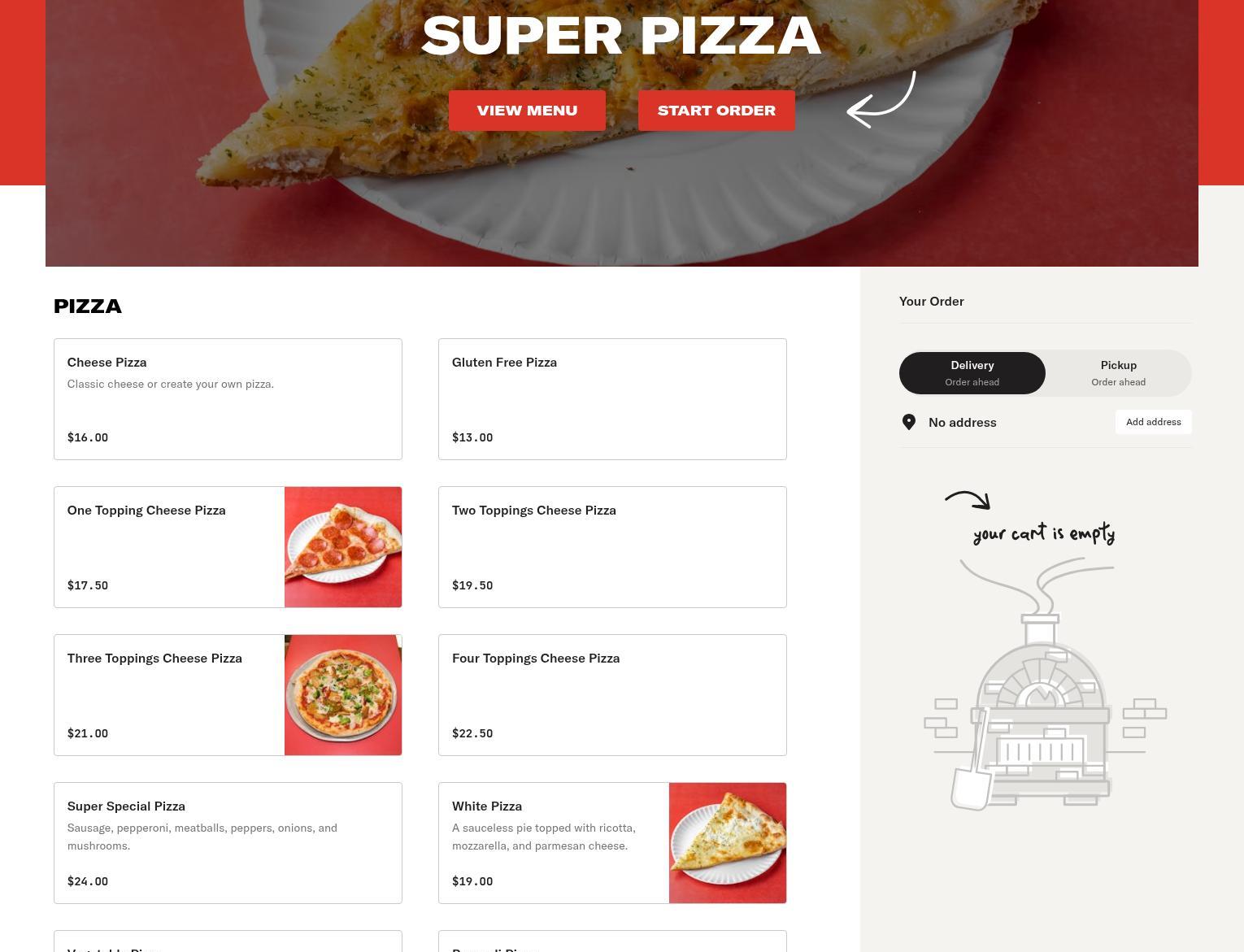Click the white curved arrow near Start Order
The width and height of the screenshot is (1244, 952).
point(881,99)
